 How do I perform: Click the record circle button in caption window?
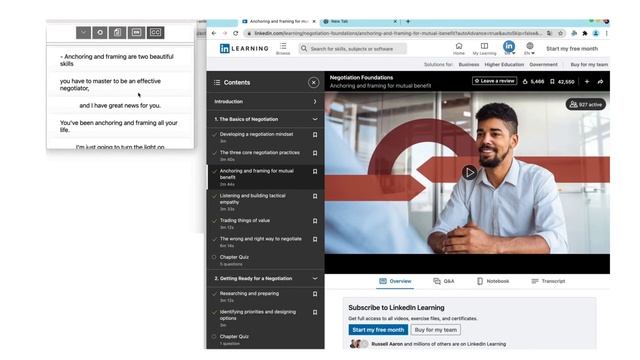(100, 32)
